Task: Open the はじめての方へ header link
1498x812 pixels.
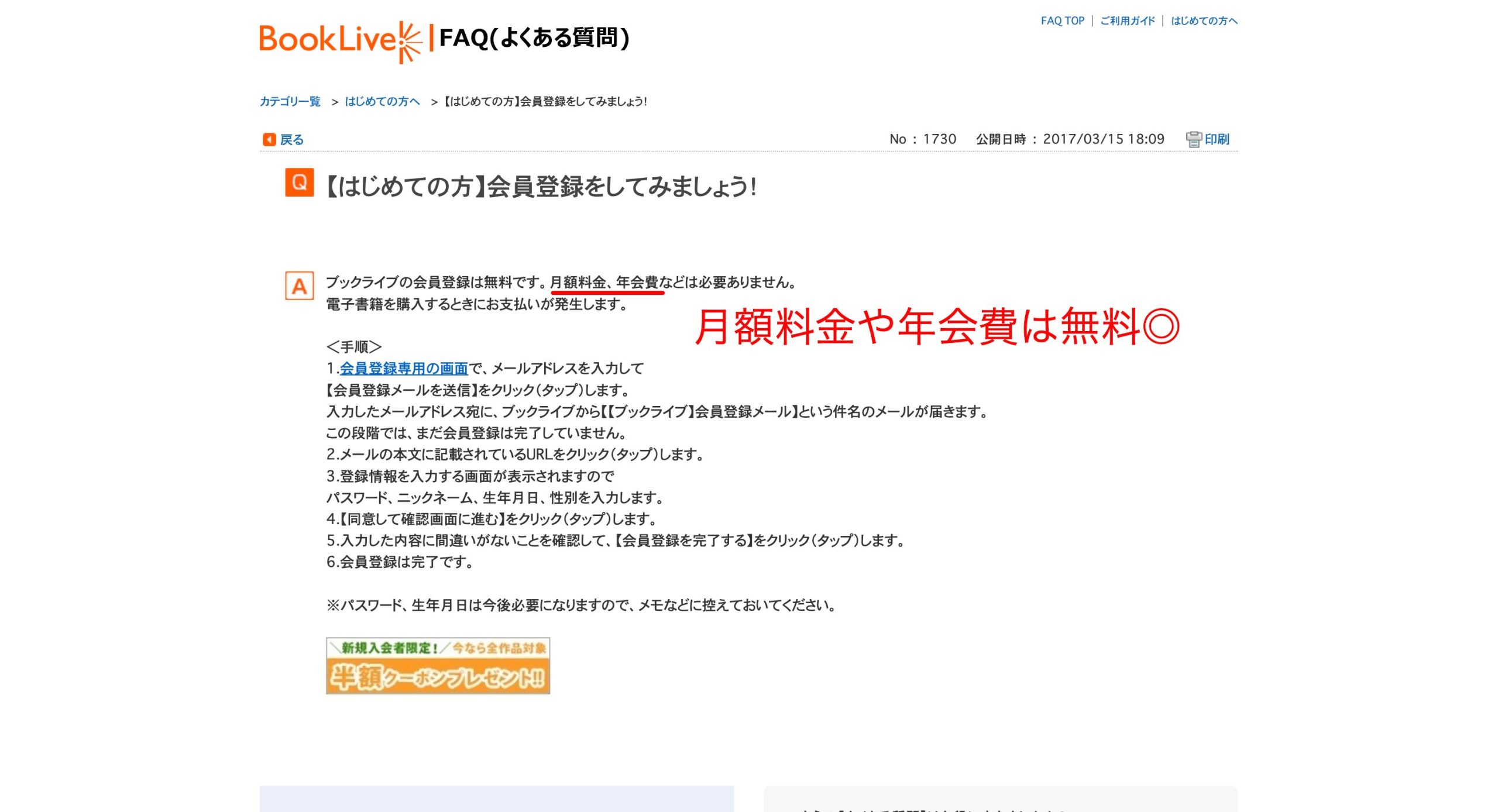Action: (x=1204, y=21)
